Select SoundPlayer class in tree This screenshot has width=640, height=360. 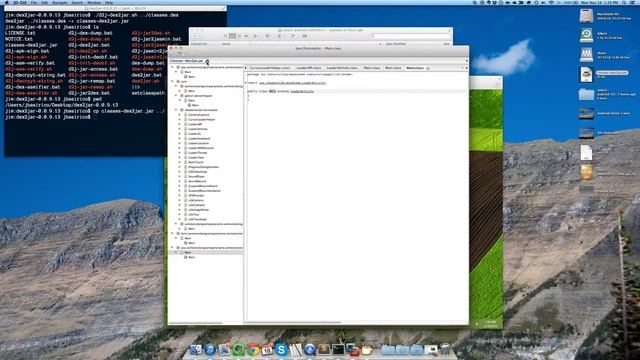pyautogui.click(x=197, y=177)
